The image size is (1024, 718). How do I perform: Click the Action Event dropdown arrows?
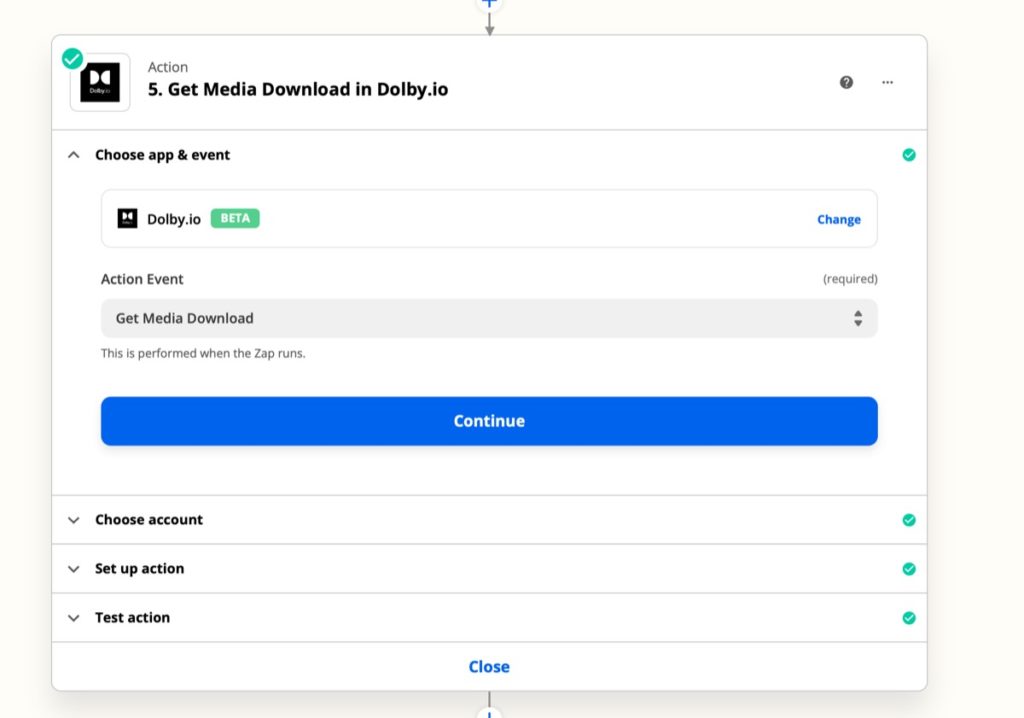(x=858, y=318)
